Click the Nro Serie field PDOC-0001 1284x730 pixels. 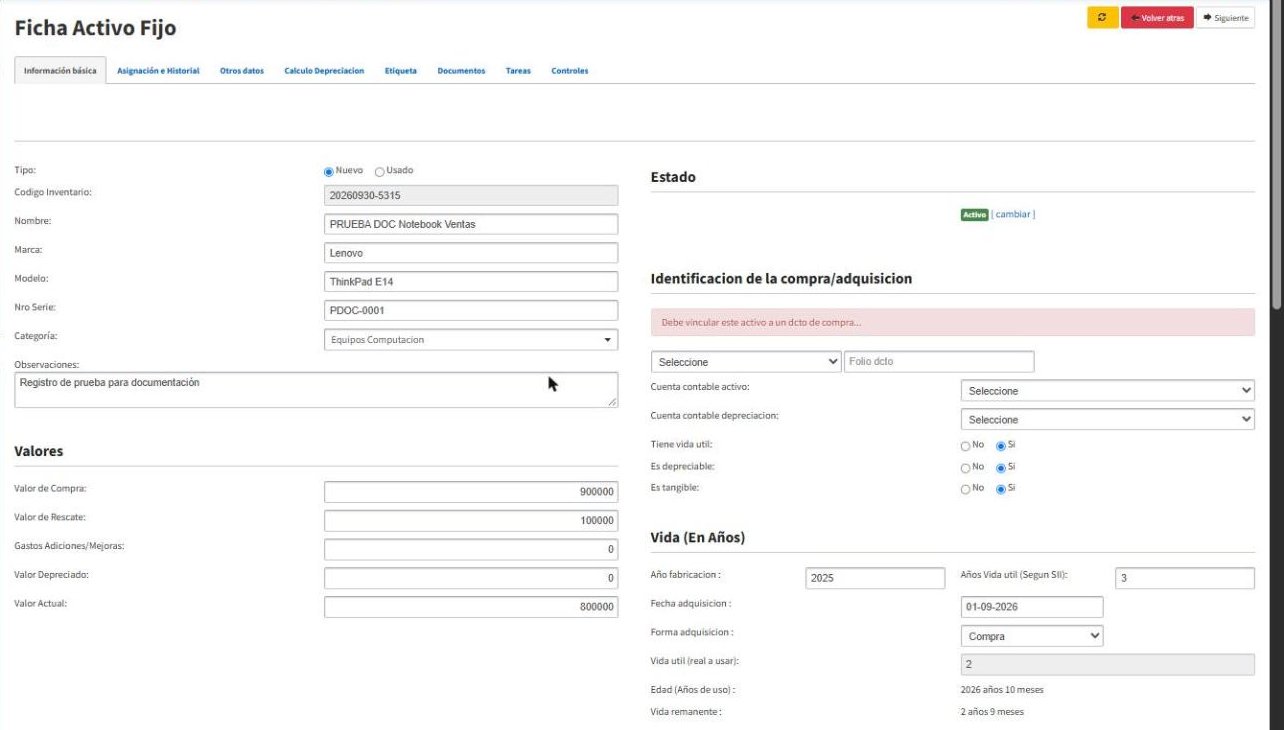point(471,311)
